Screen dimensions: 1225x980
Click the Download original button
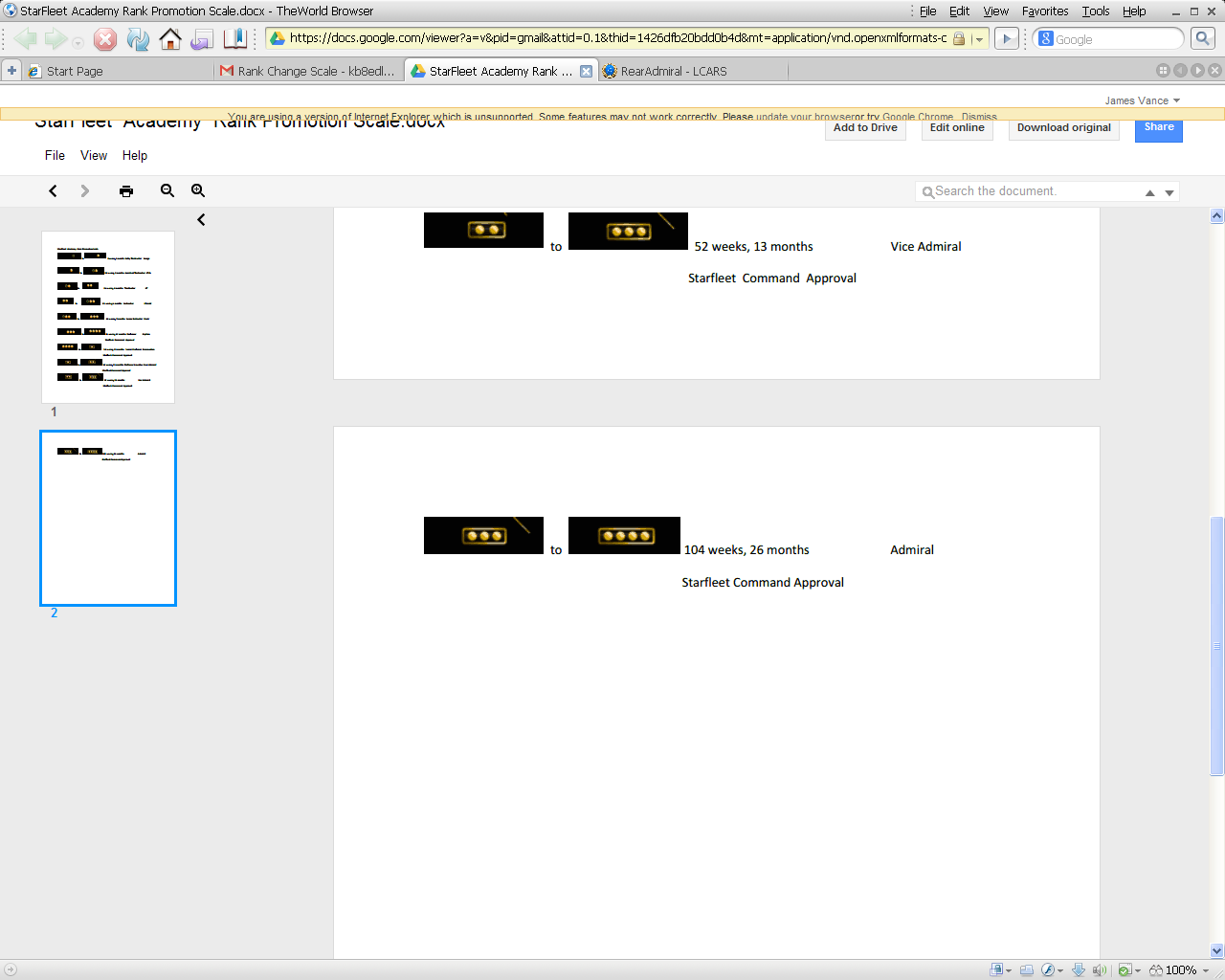tap(1064, 129)
